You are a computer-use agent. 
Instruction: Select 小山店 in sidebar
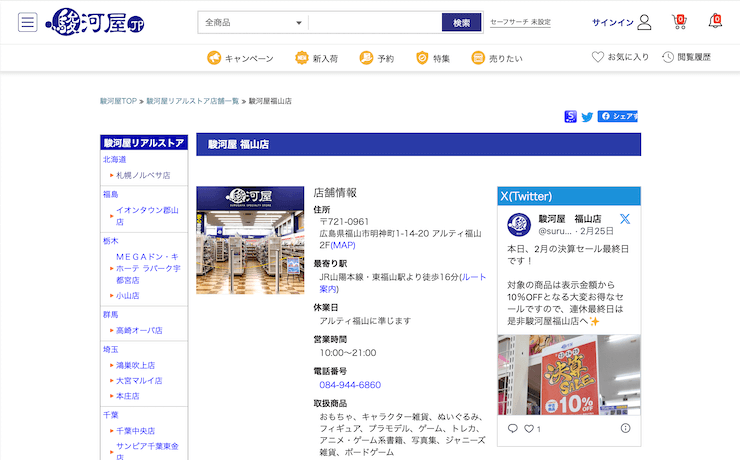tap(127, 295)
